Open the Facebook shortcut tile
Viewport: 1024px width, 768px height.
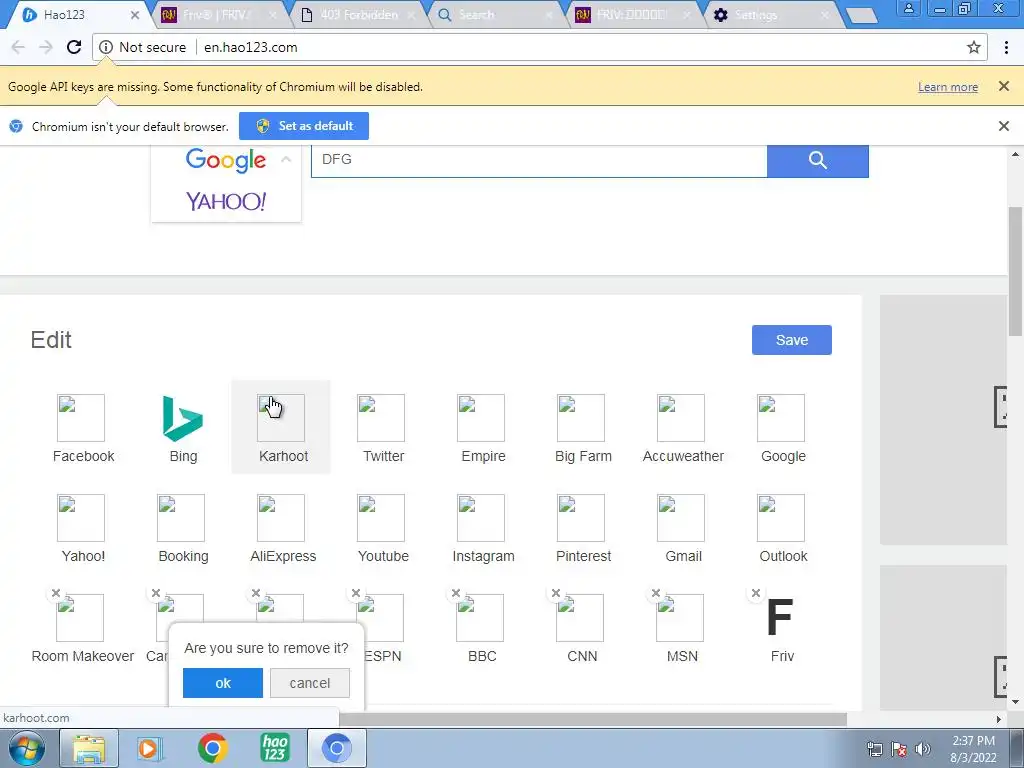pos(83,428)
